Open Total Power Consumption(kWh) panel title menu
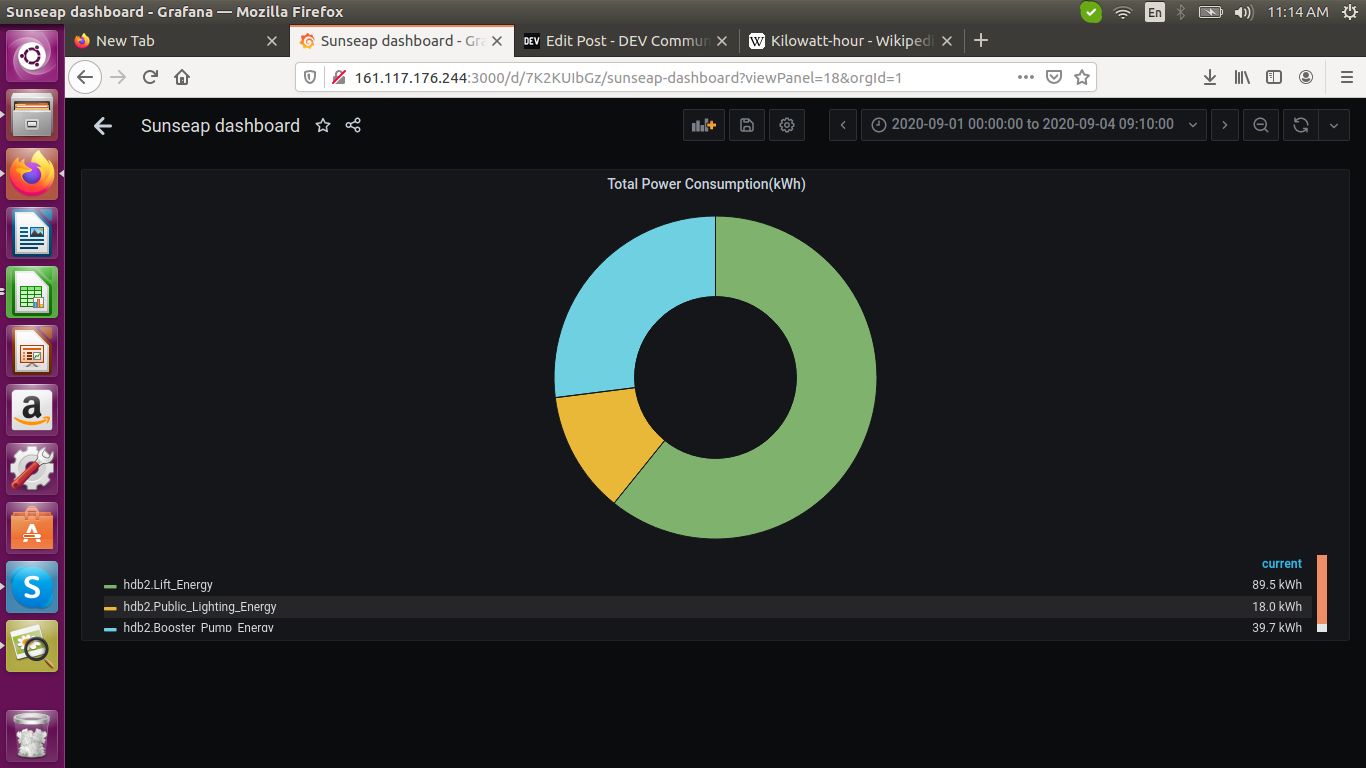The image size is (1366, 768). 706,184
